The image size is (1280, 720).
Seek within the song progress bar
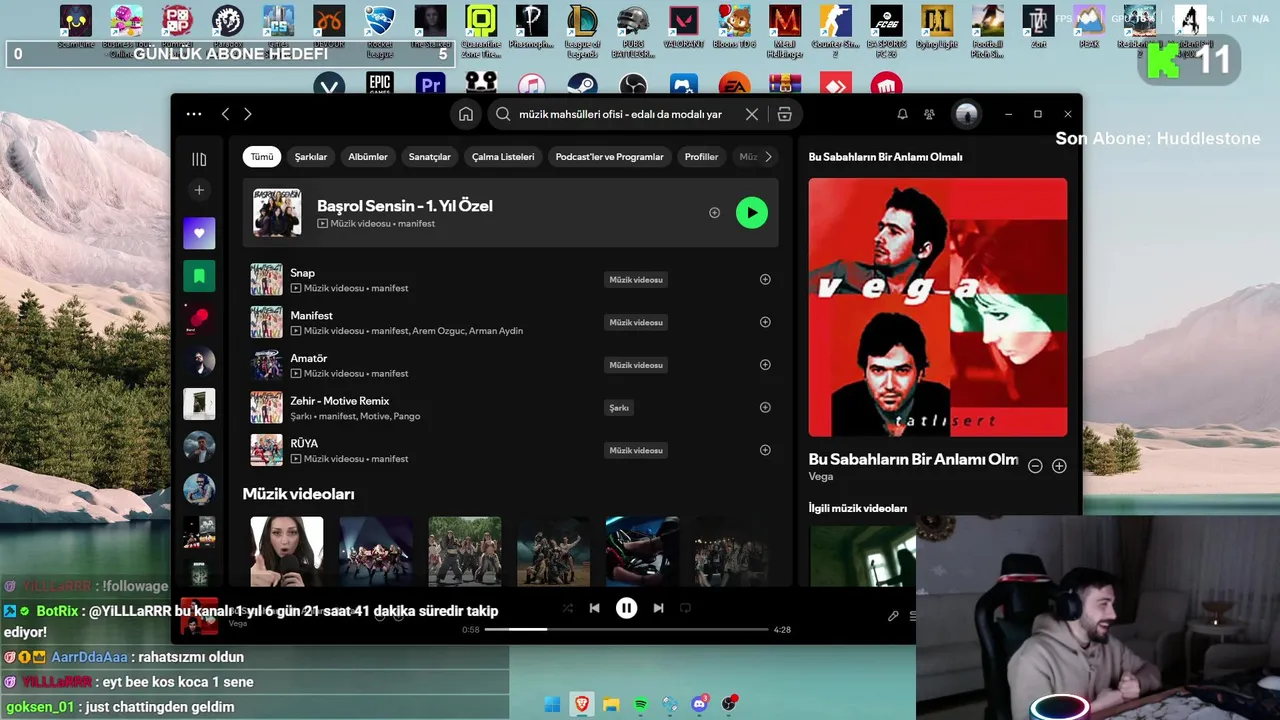(x=626, y=630)
